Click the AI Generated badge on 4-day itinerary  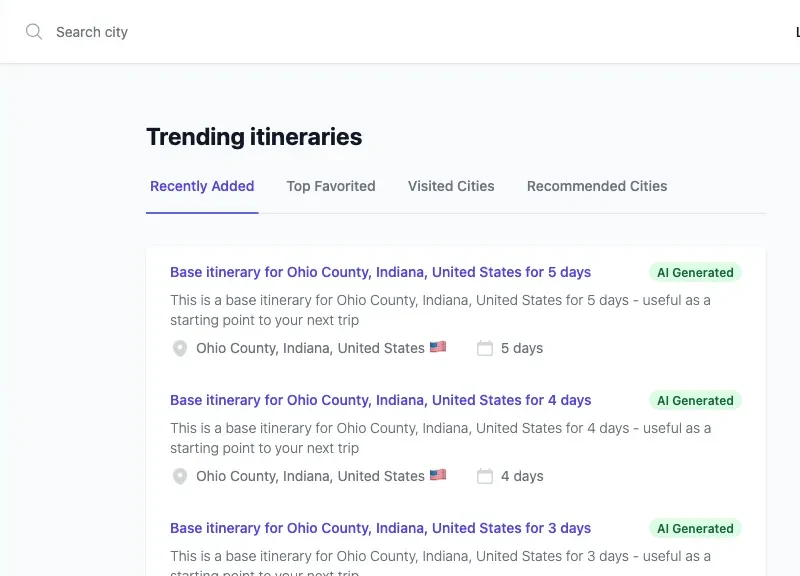695,400
